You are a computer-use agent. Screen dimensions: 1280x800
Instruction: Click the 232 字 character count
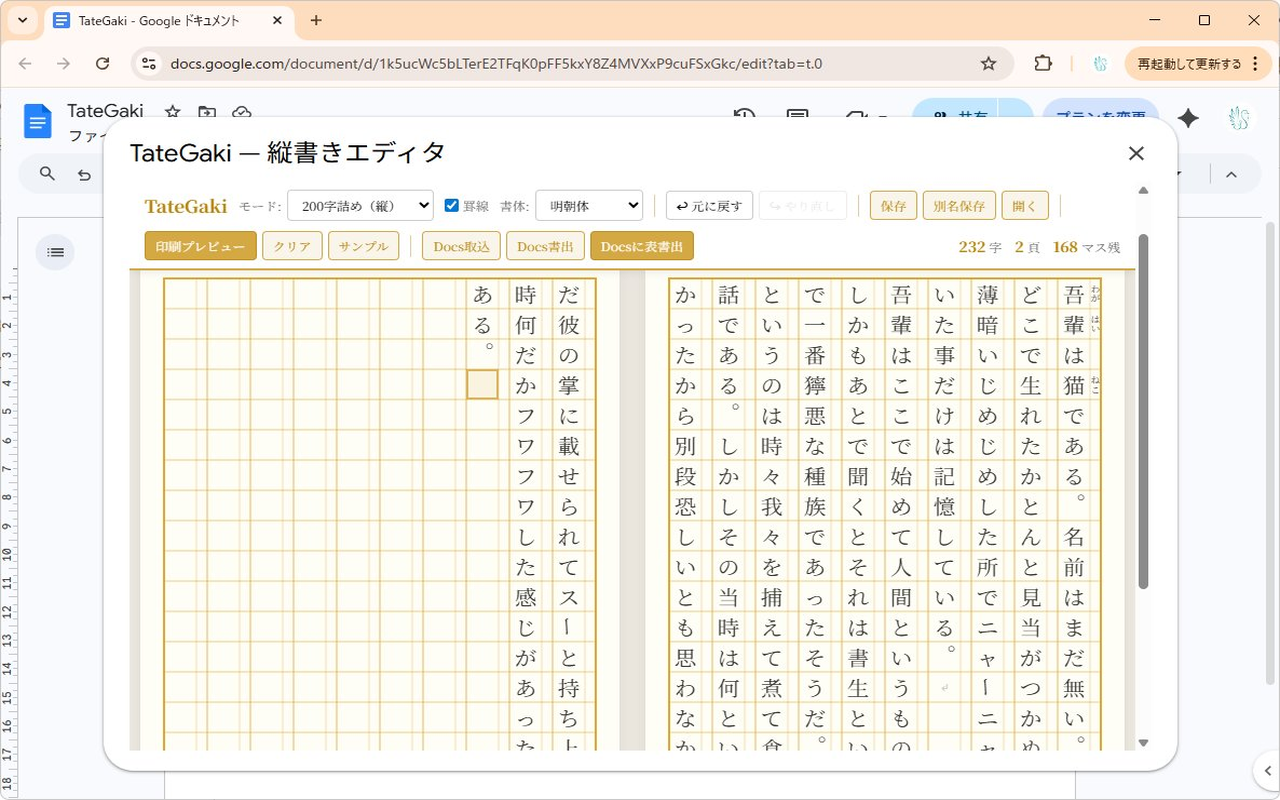tap(979, 247)
